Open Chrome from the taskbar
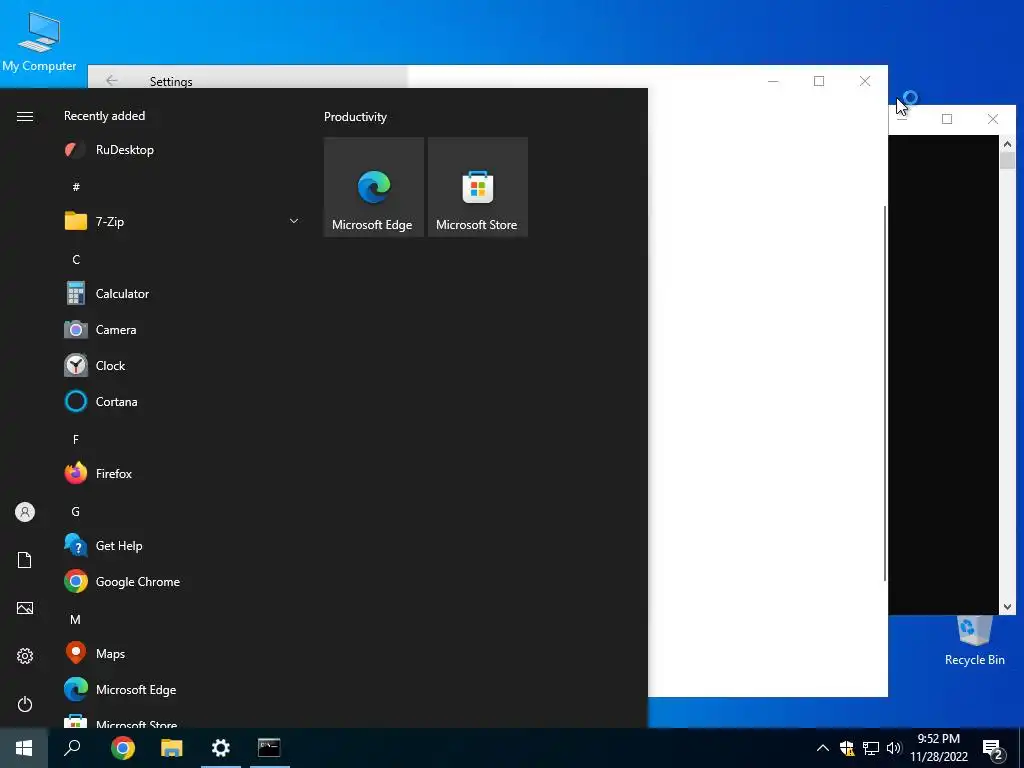1024x768 pixels. coord(122,748)
